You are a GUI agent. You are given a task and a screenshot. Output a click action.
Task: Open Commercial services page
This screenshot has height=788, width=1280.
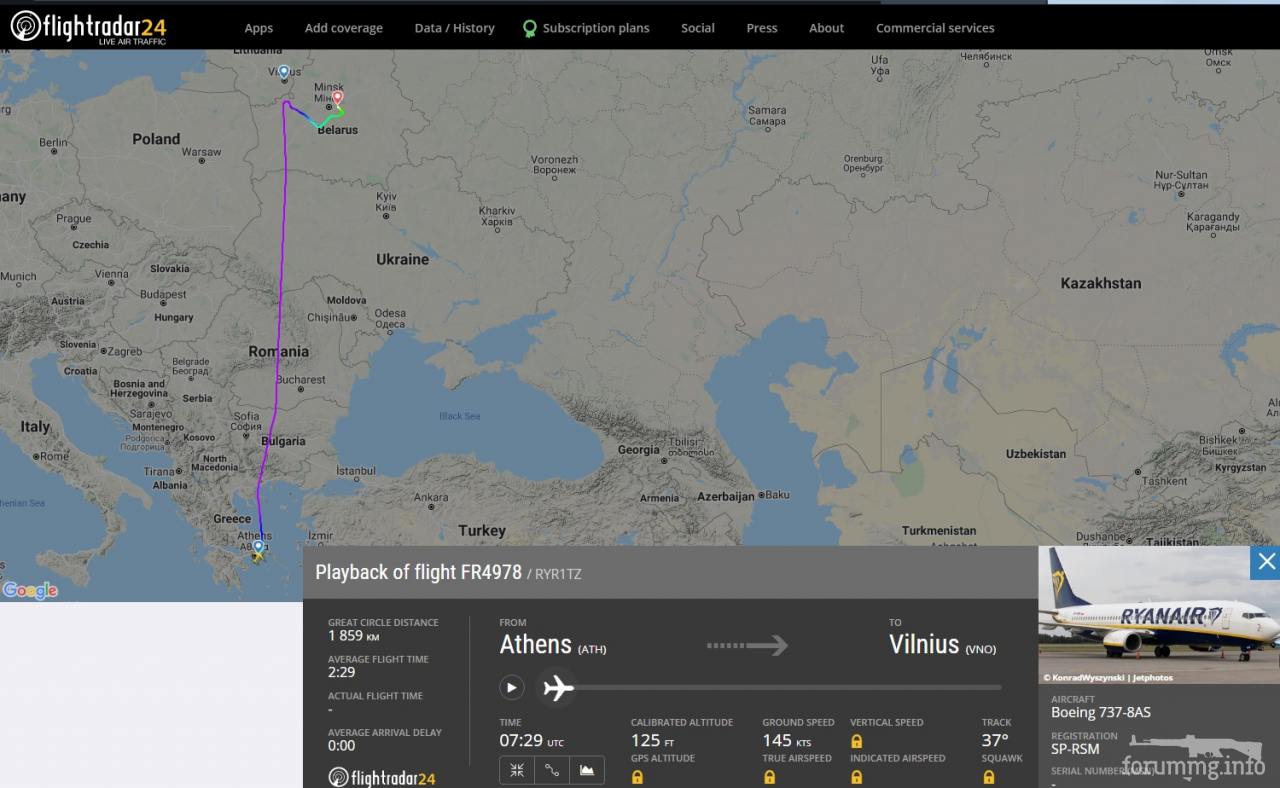click(x=935, y=28)
